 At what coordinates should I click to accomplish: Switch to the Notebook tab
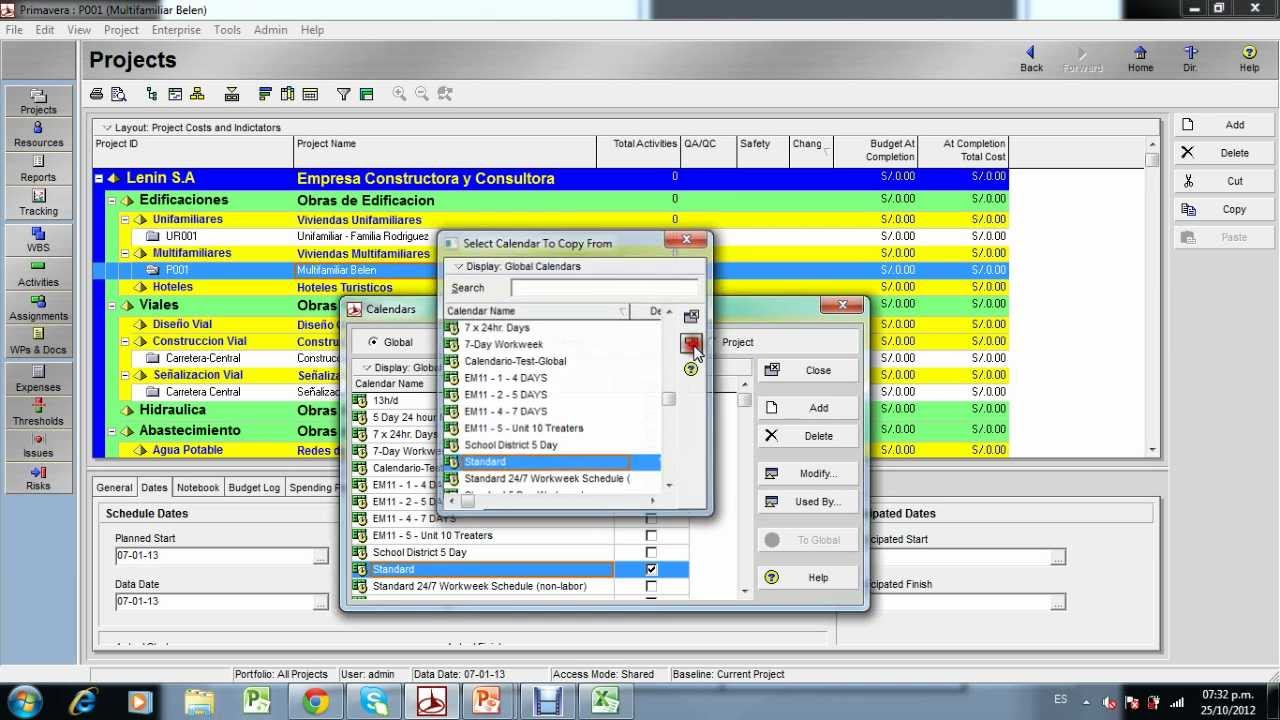197,488
